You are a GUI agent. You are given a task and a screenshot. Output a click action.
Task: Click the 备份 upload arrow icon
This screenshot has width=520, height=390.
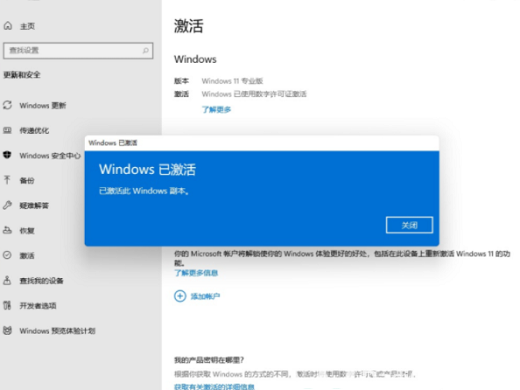[7, 180]
